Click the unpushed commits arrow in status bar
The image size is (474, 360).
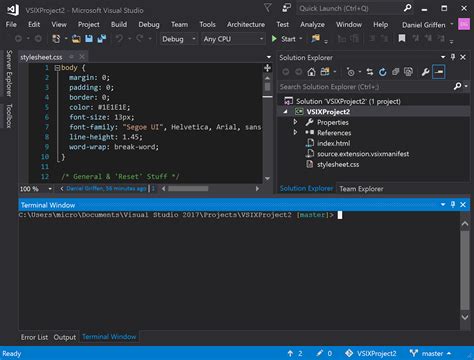pos(290,353)
